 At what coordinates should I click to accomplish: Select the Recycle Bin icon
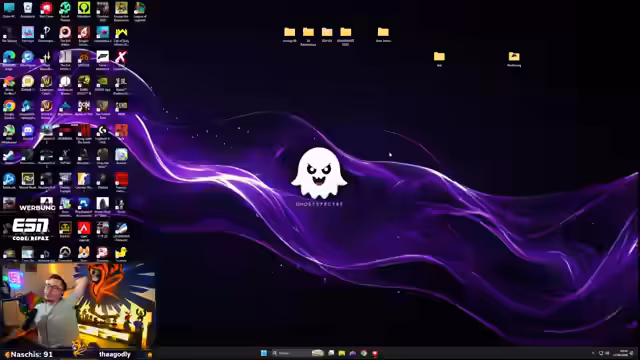(x=28, y=10)
